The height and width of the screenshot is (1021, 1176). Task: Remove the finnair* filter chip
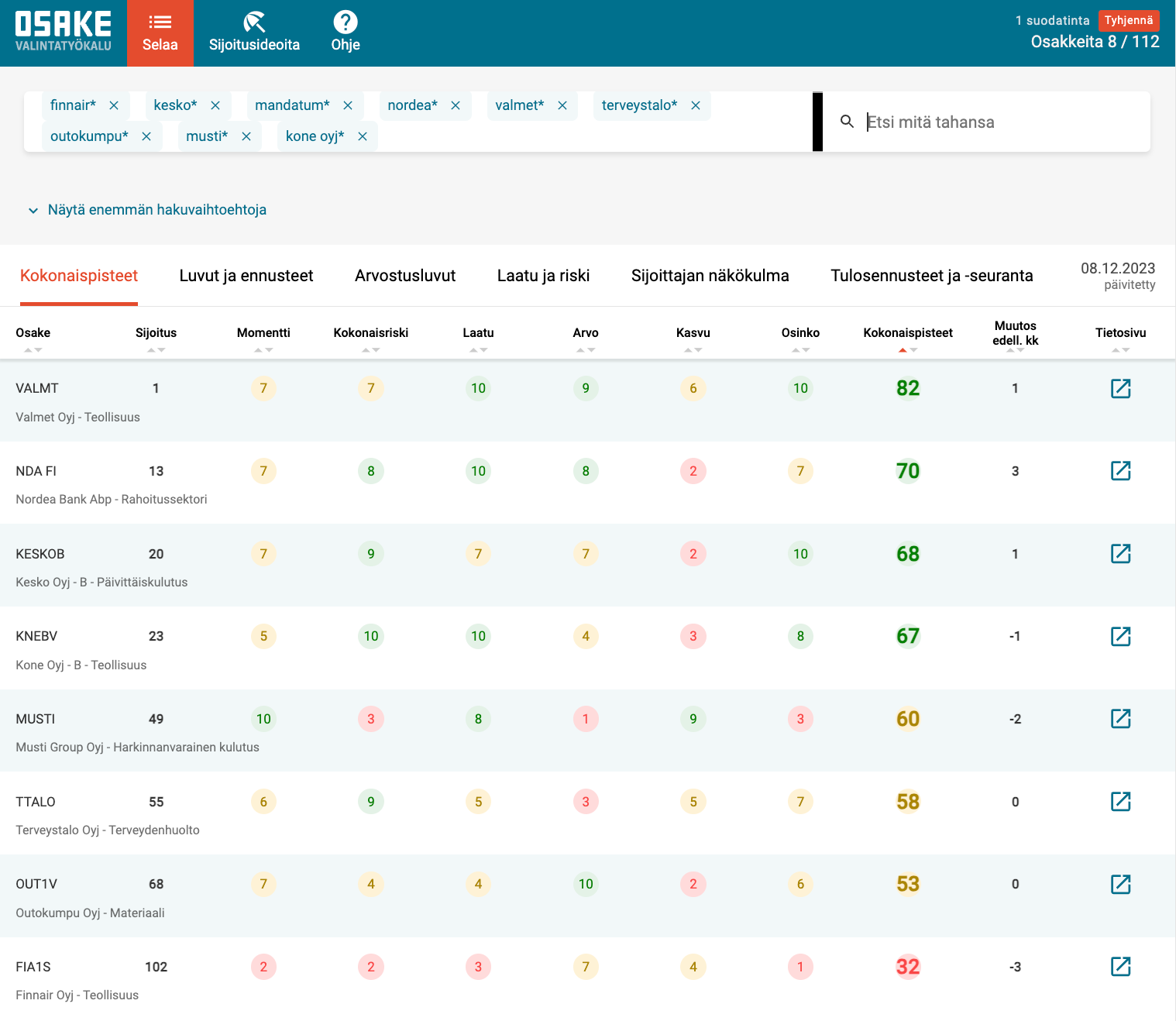114,105
